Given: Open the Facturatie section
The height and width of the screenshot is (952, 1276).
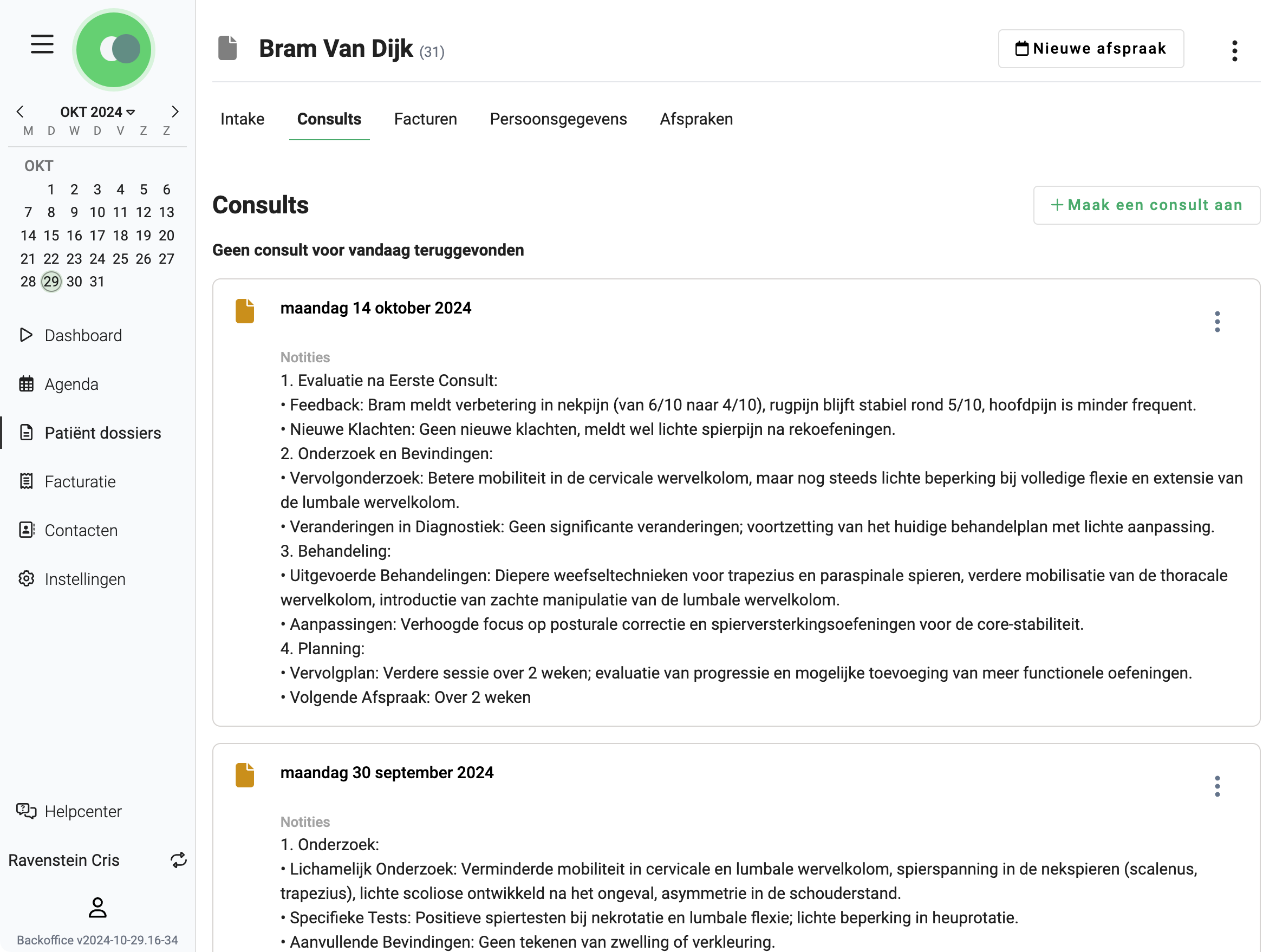Looking at the screenshot, I should pos(80,481).
